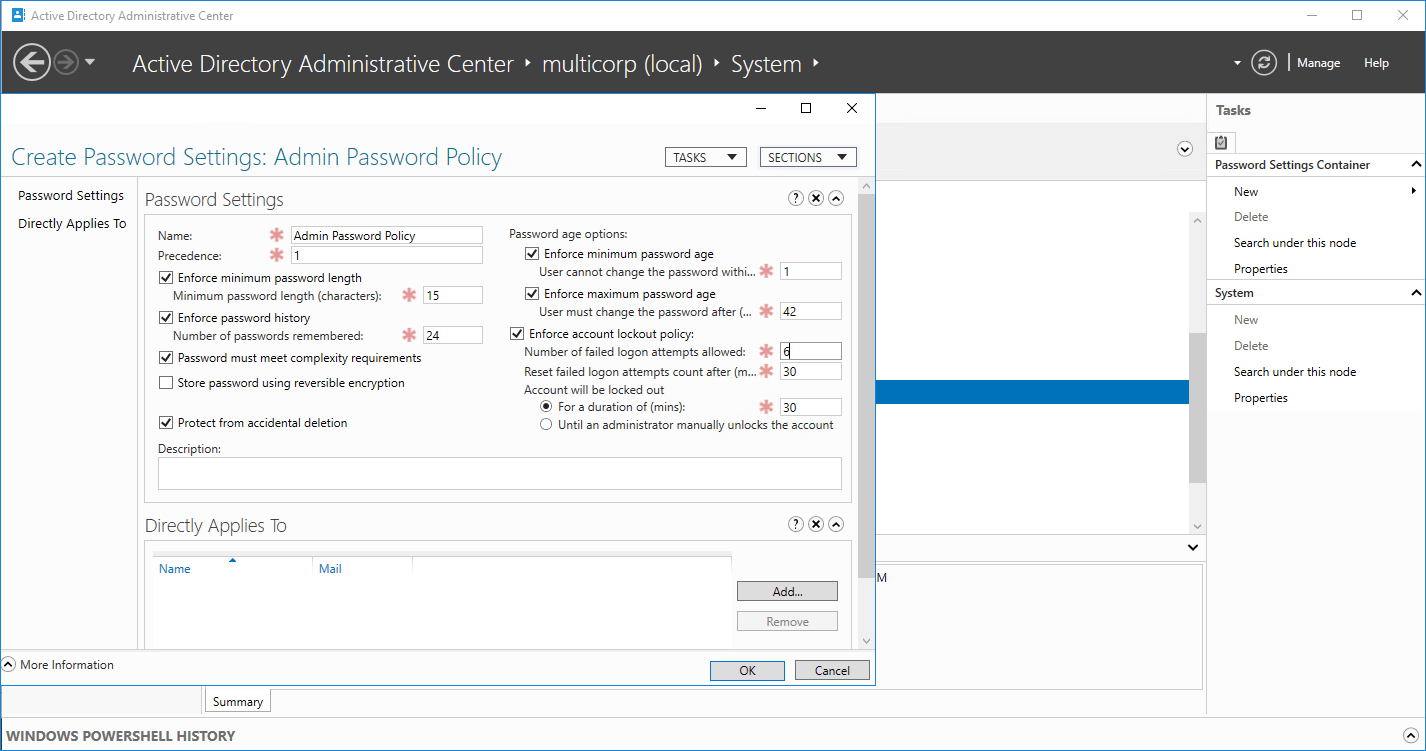
Task: Toggle Enforce minimum password length checkbox
Action: pyautogui.click(x=166, y=278)
